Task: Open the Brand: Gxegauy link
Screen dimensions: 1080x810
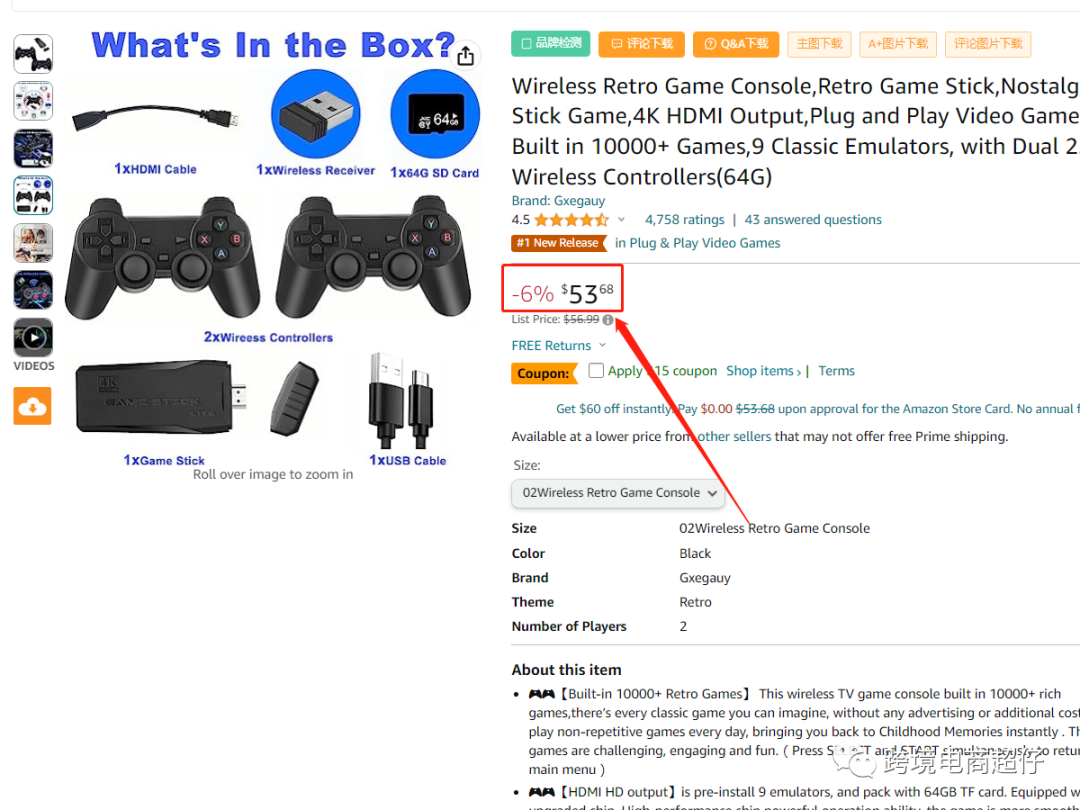Action: 558,200
